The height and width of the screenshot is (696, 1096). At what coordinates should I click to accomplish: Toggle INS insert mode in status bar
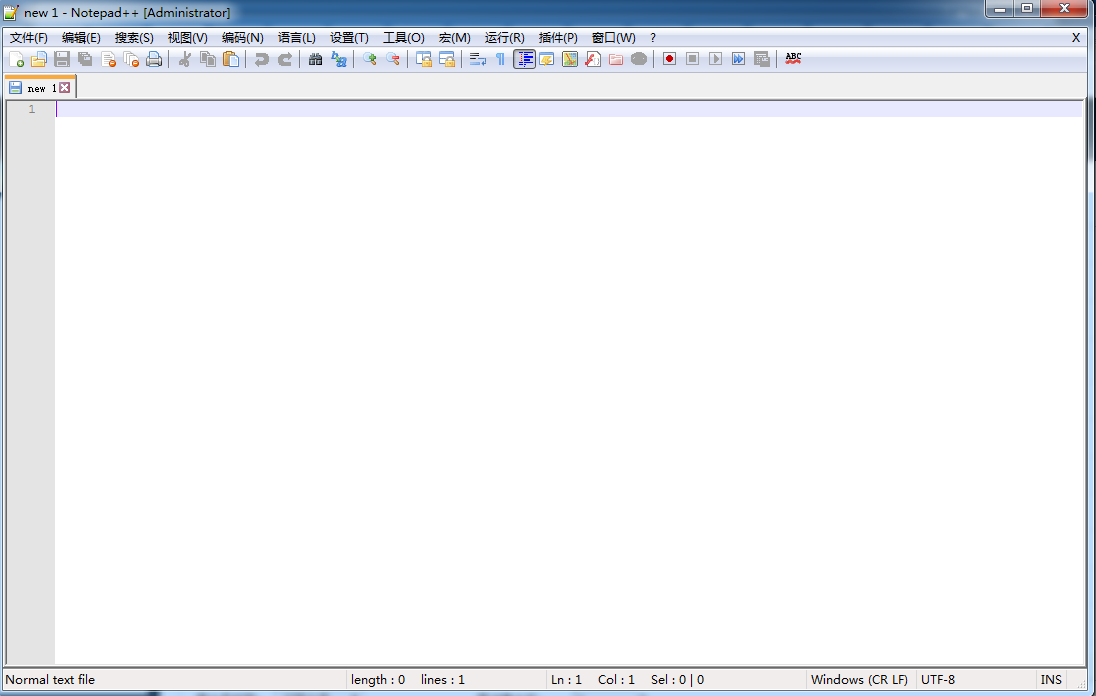click(1051, 679)
